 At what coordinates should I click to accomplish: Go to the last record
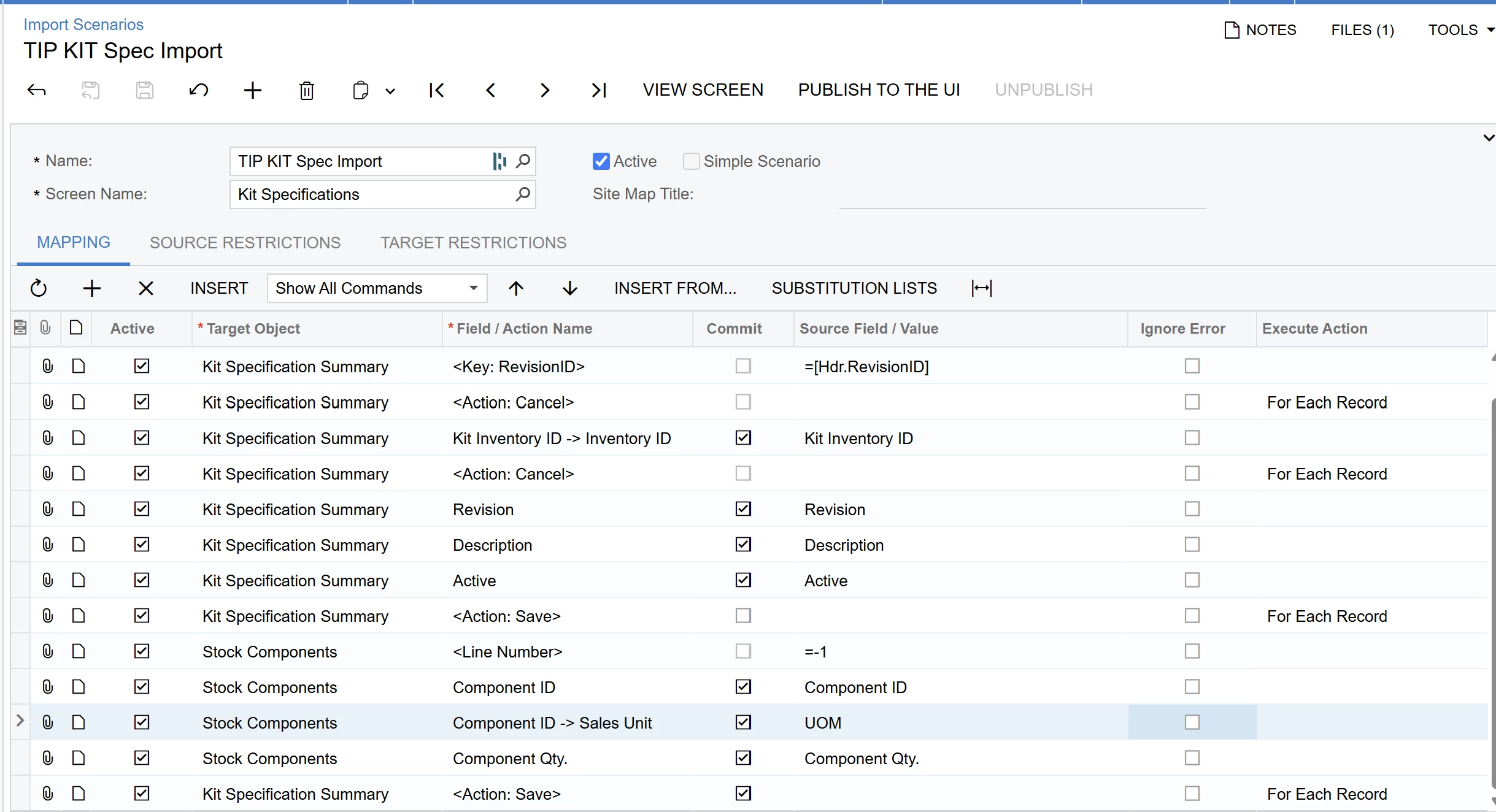[x=598, y=90]
